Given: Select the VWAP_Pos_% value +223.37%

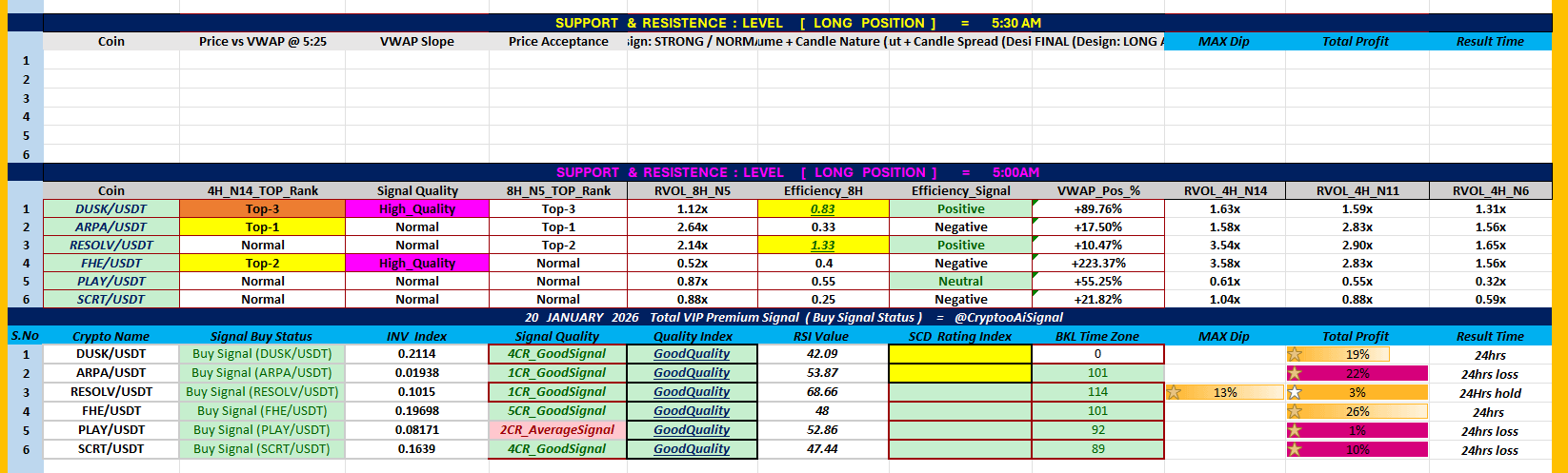Looking at the screenshot, I should click(1097, 264).
